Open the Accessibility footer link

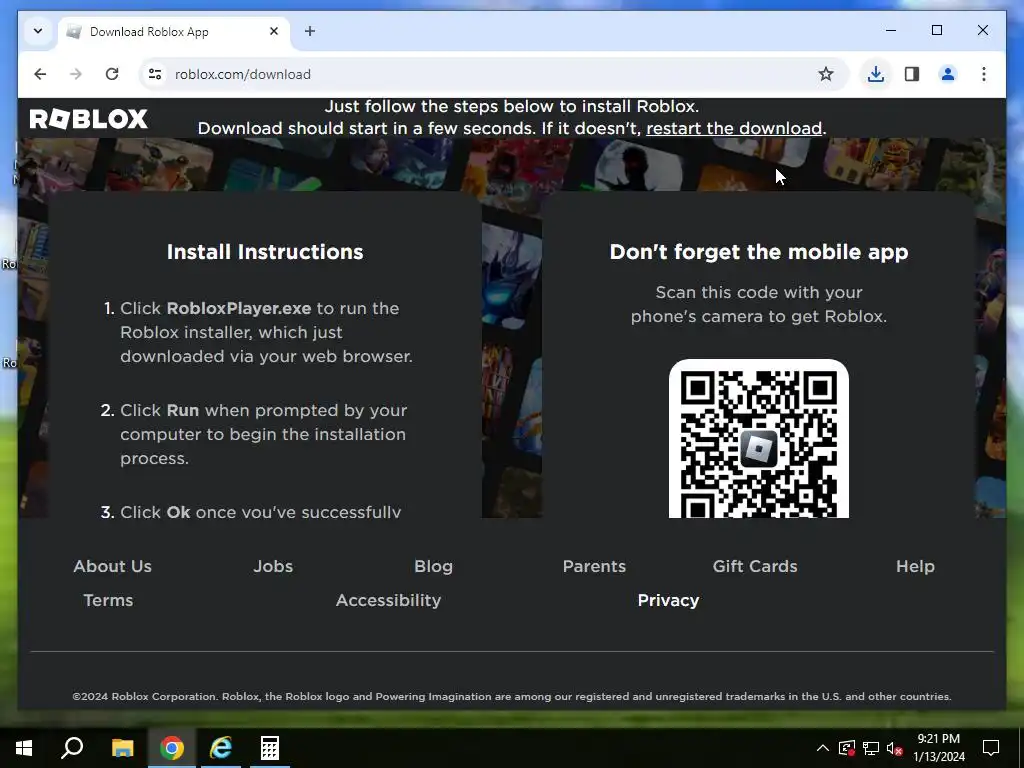point(389,600)
